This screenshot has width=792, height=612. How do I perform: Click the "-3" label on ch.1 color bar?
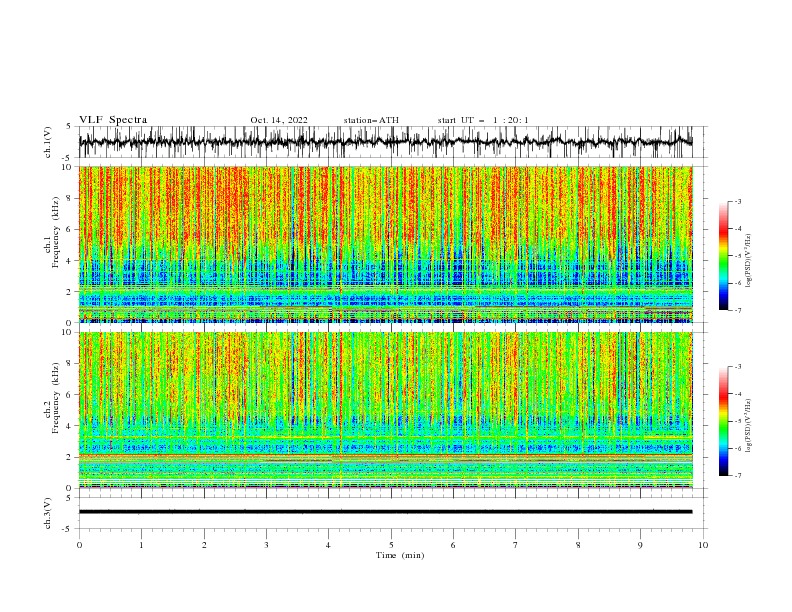coord(738,201)
